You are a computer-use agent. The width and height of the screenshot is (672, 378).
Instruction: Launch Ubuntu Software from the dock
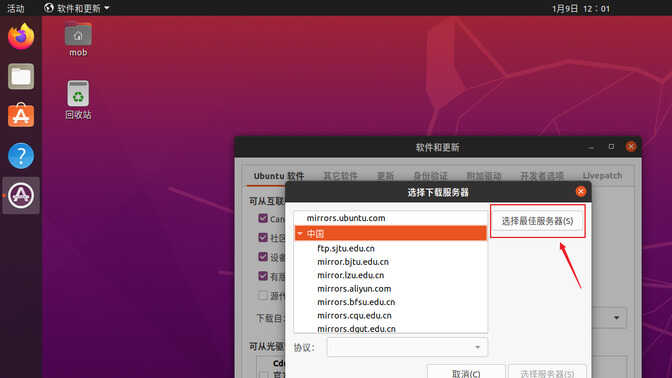pos(21,116)
